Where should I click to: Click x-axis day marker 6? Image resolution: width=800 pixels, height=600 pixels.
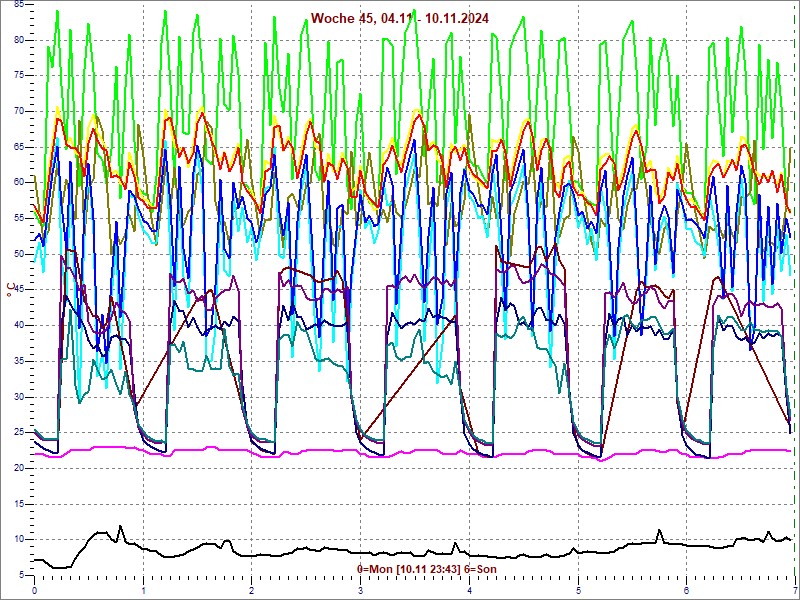686,591
